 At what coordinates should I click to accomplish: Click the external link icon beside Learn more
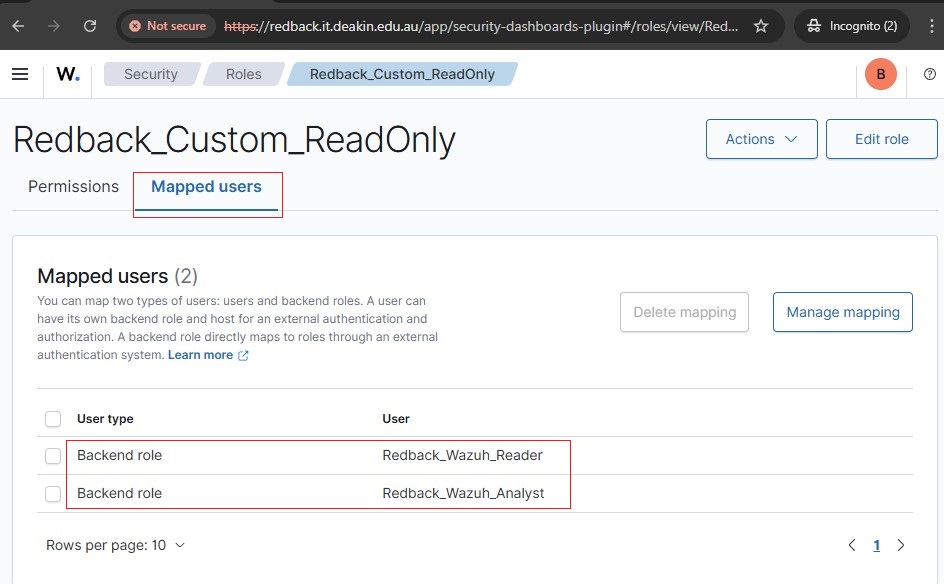(243, 355)
